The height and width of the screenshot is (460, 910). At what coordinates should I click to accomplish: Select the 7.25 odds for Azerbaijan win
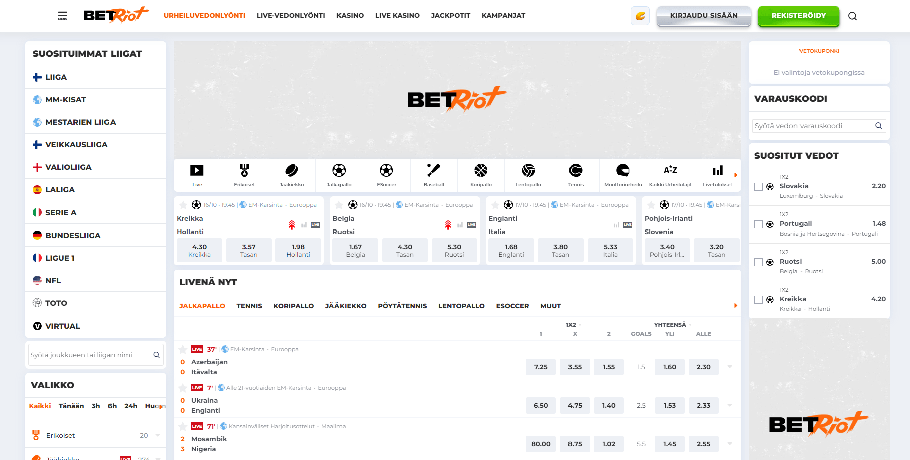point(541,367)
